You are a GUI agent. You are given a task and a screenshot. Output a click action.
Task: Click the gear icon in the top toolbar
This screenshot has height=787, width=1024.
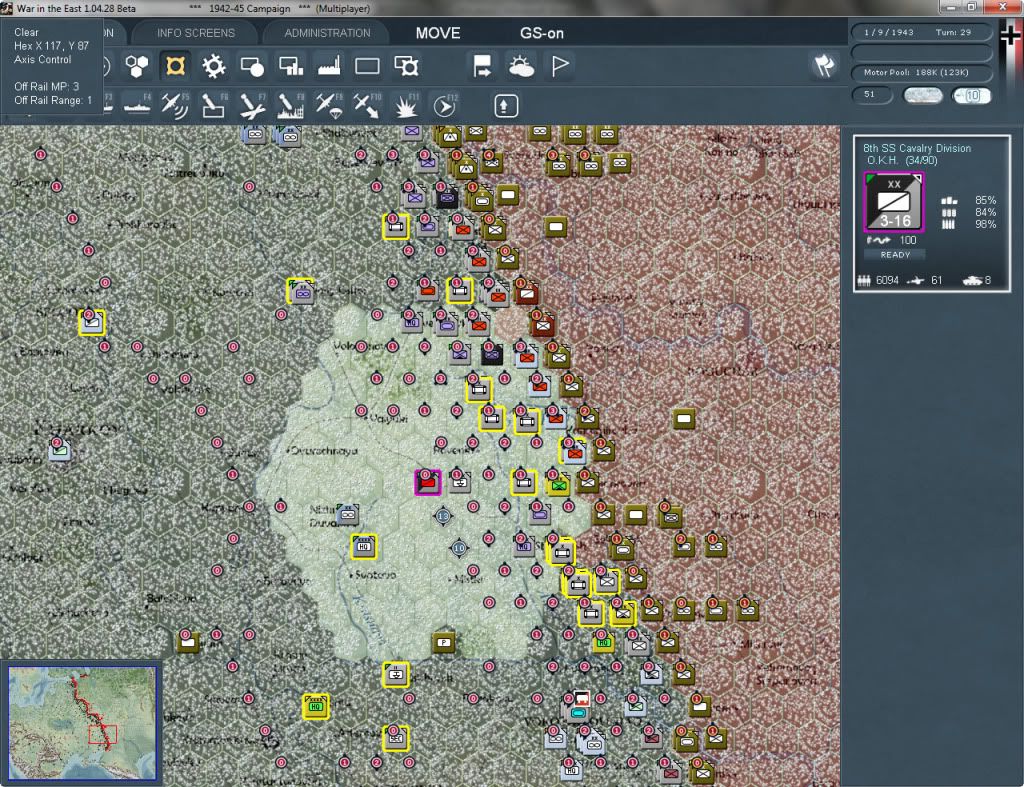click(x=214, y=66)
